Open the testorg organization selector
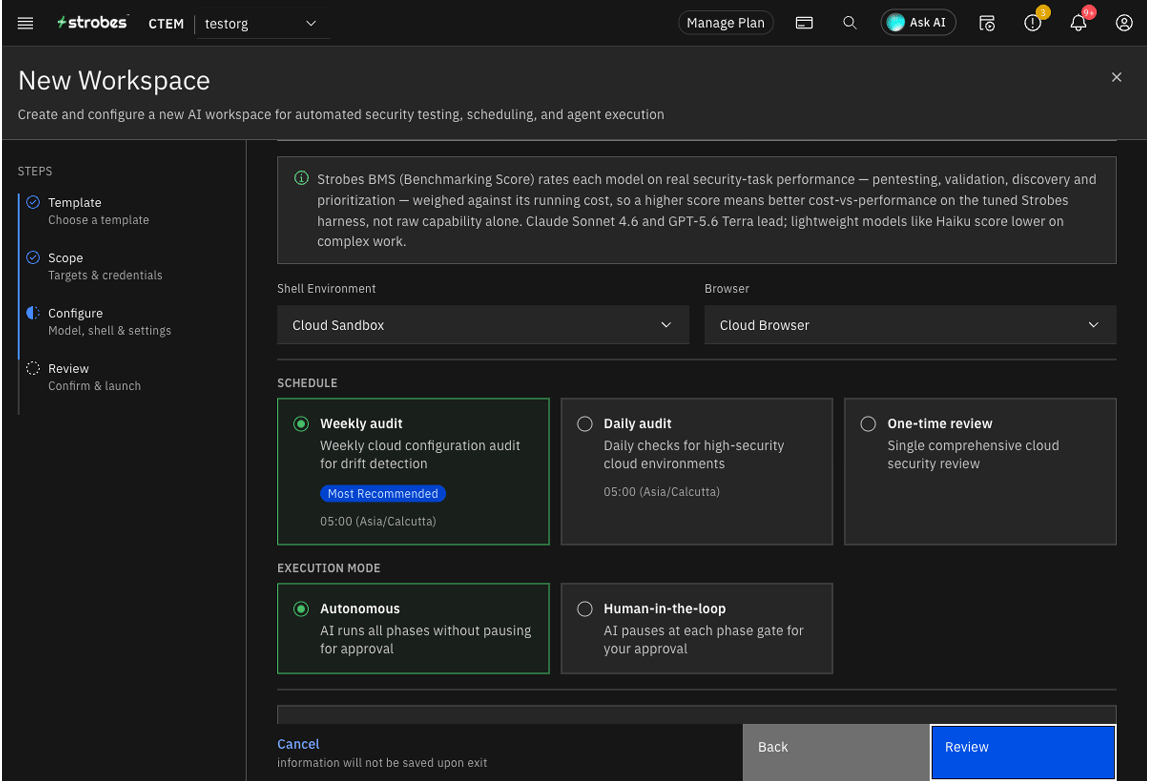The height and width of the screenshot is (781, 1150). tap(261, 23)
